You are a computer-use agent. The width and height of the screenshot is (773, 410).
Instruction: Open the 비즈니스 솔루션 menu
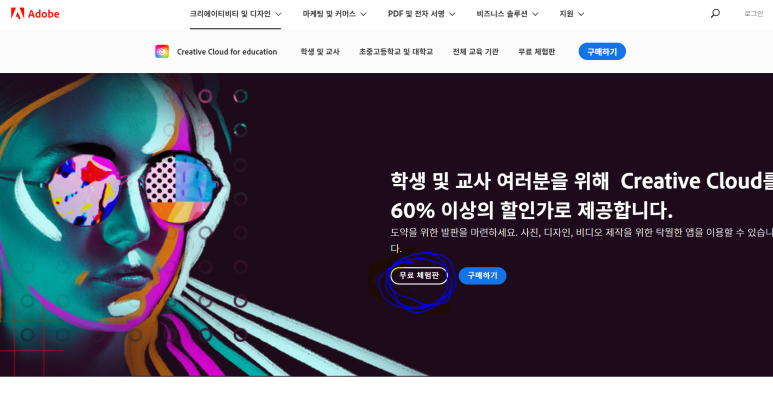pyautogui.click(x=502, y=14)
